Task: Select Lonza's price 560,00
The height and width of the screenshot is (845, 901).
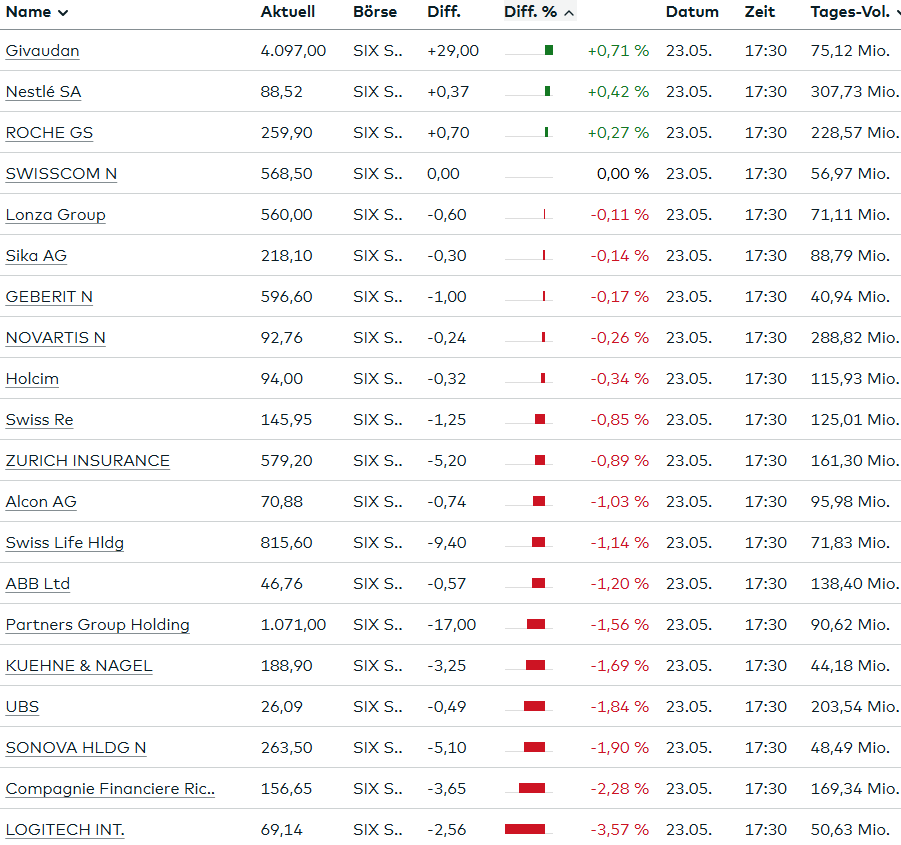Action: coord(287,215)
